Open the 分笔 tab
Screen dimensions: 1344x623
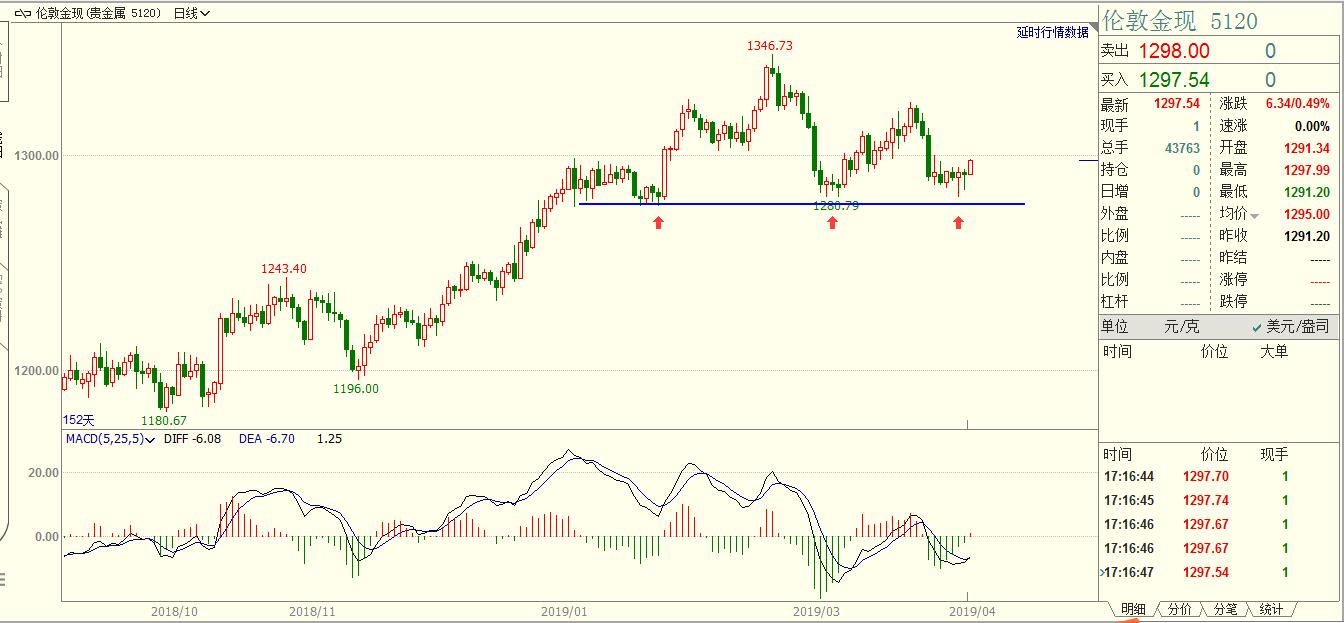(1225, 609)
